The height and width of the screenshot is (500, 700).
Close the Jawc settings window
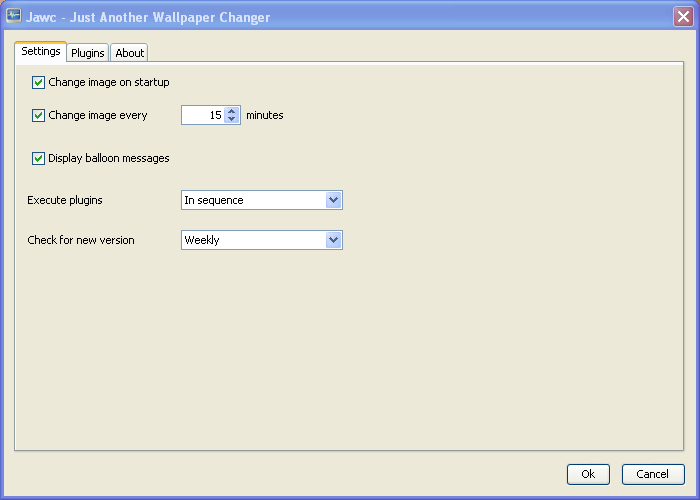(683, 17)
